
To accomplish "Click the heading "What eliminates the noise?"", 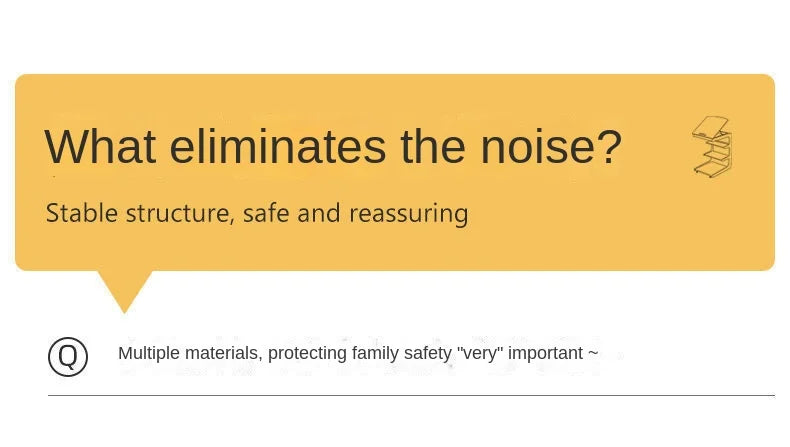I will [333, 147].
